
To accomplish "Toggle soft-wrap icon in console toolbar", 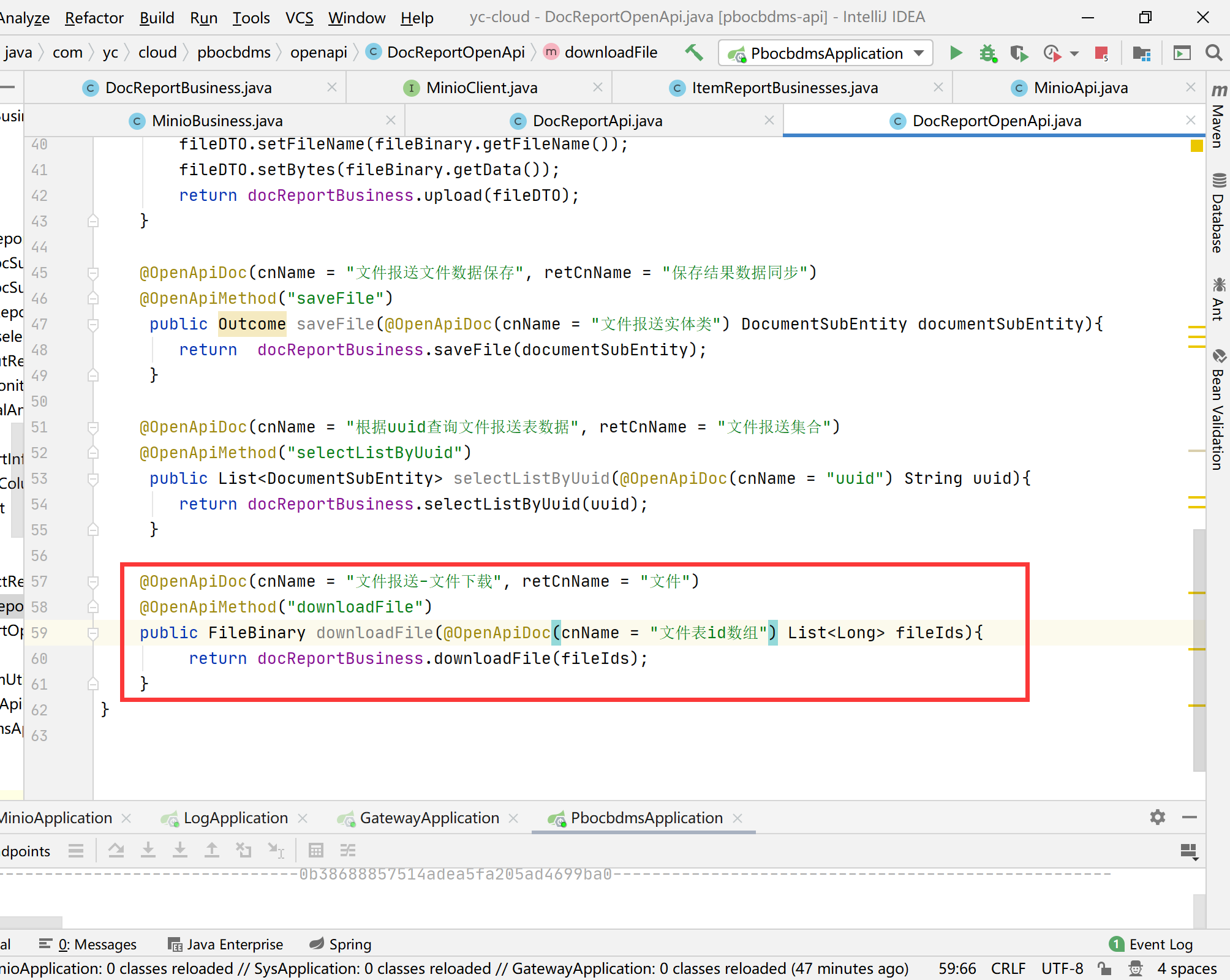I will click(348, 850).
